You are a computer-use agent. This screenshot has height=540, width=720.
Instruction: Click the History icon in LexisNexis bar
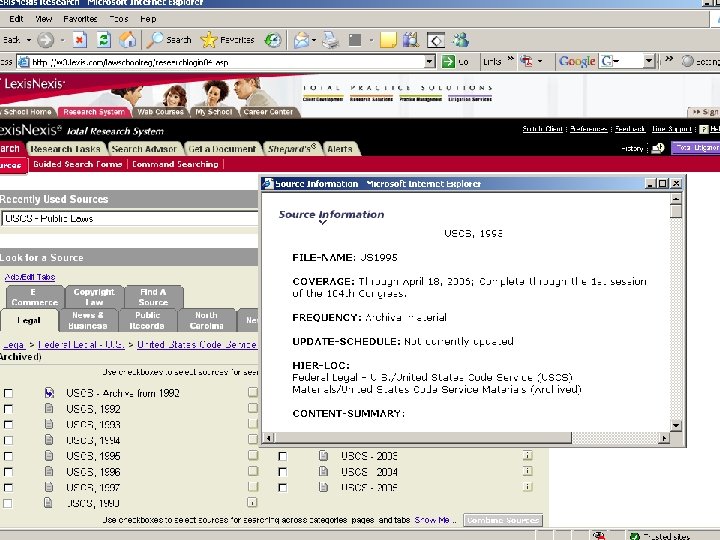[658, 148]
